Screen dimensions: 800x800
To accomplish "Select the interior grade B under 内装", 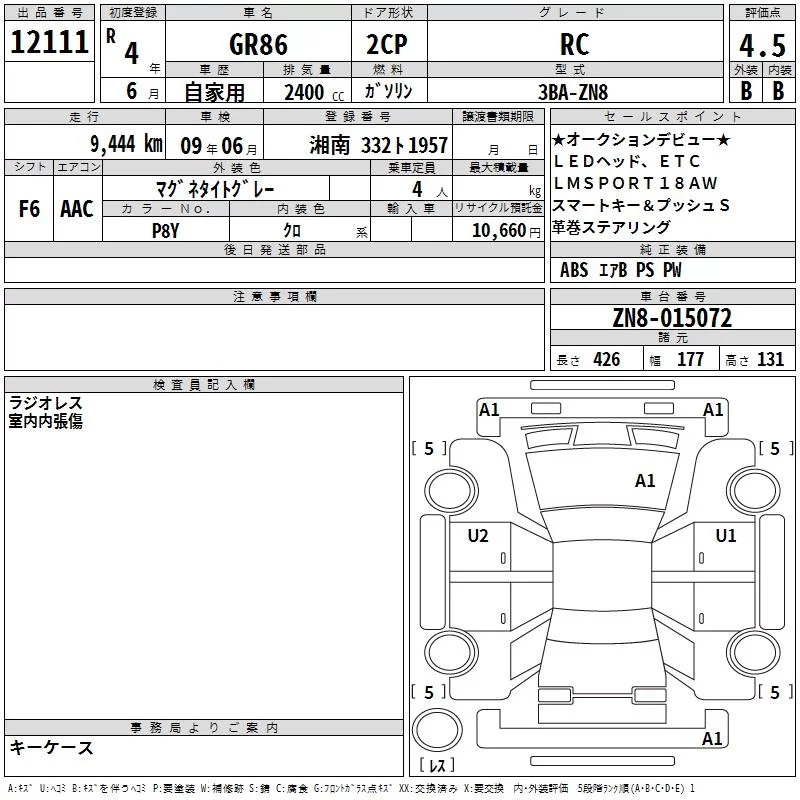I will (778, 90).
